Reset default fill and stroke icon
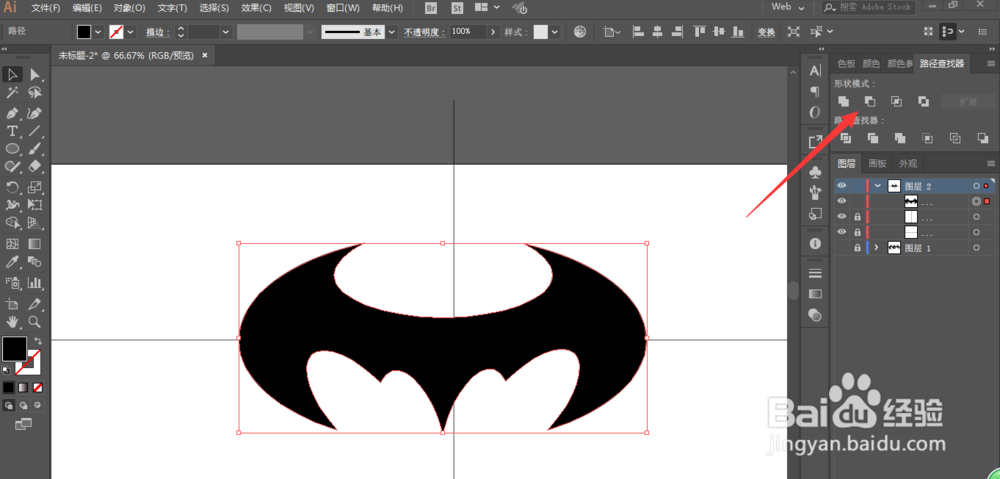1000x479 pixels. [x=6, y=370]
